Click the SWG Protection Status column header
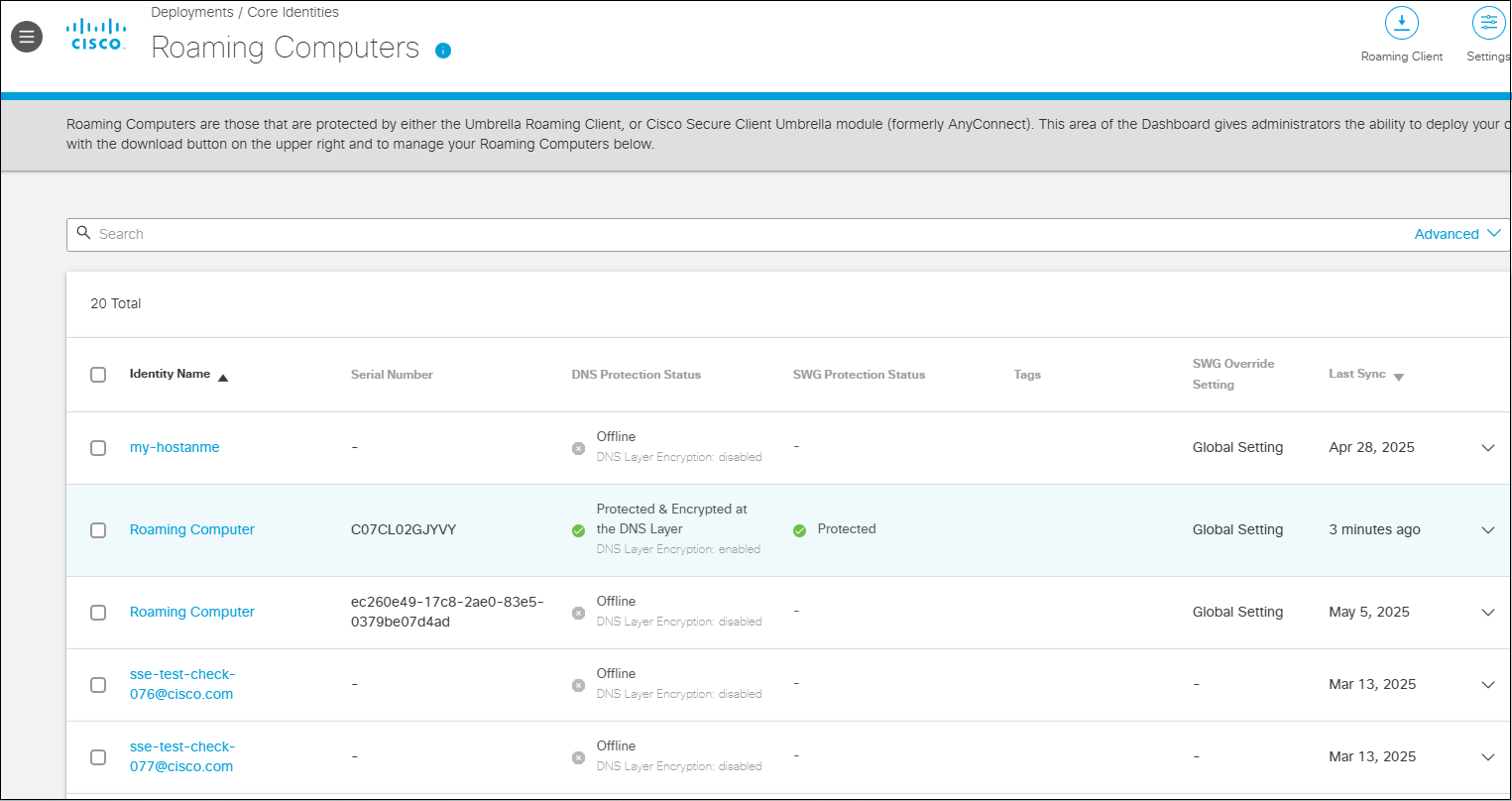This screenshot has width=1512, height=801. [x=859, y=375]
